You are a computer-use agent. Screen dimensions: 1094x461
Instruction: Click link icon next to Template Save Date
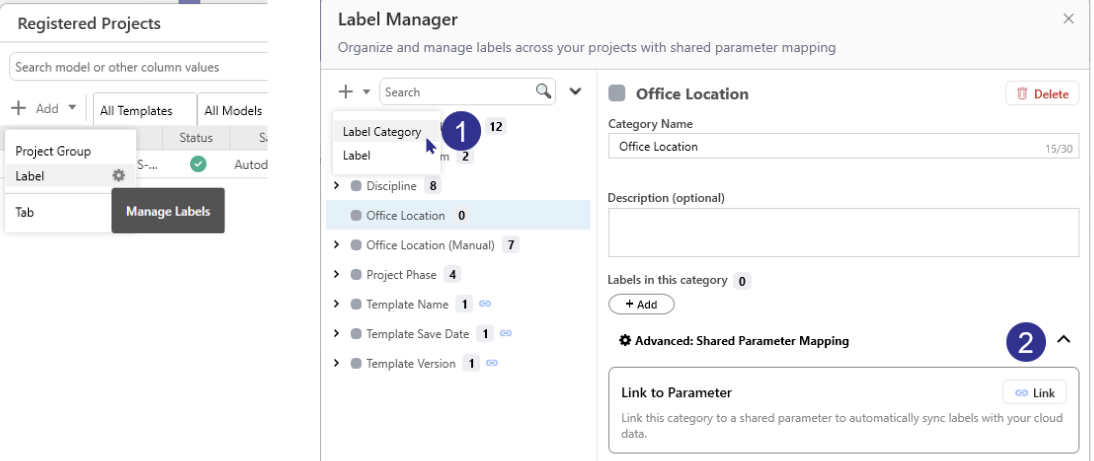507,333
